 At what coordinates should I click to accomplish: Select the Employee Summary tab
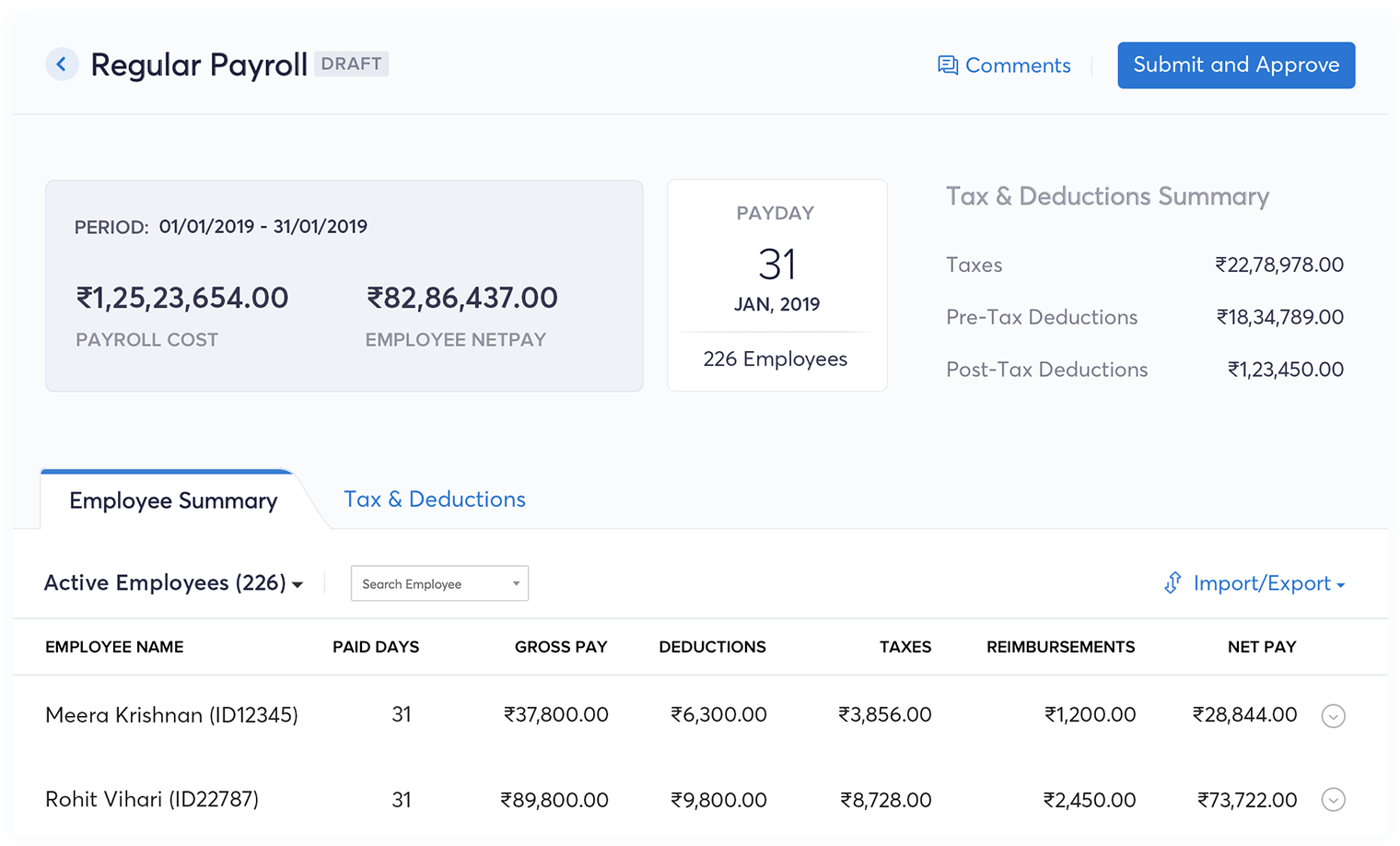tap(172, 500)
